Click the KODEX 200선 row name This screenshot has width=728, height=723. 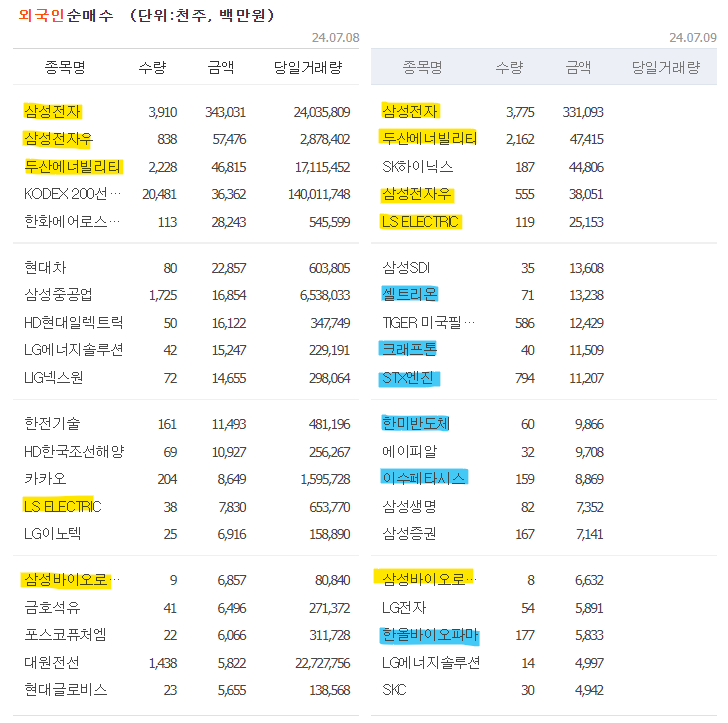72,194
